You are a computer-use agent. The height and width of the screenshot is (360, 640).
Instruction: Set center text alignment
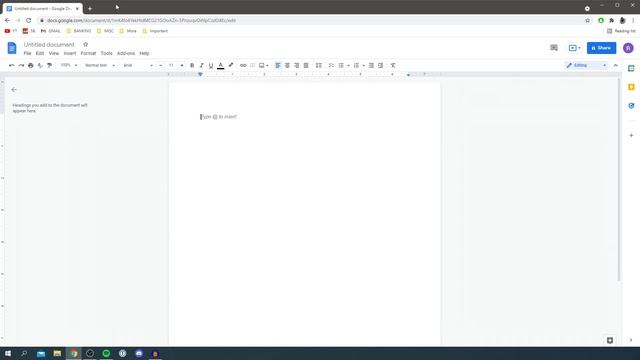click(x=287, y=65)
